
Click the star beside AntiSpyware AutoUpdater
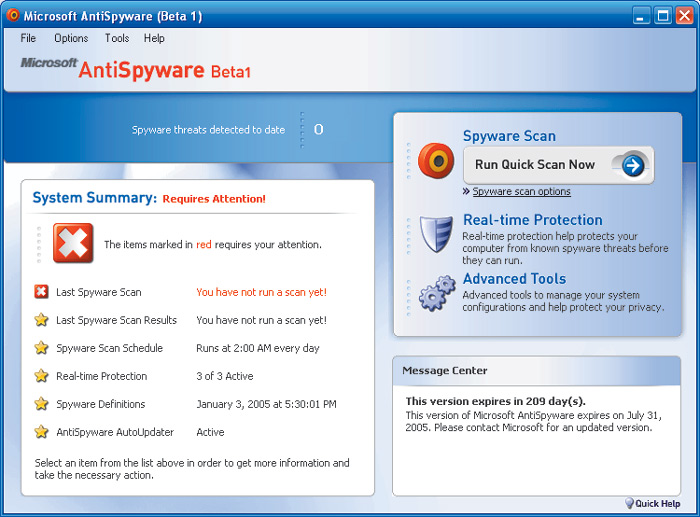[41, 432]
